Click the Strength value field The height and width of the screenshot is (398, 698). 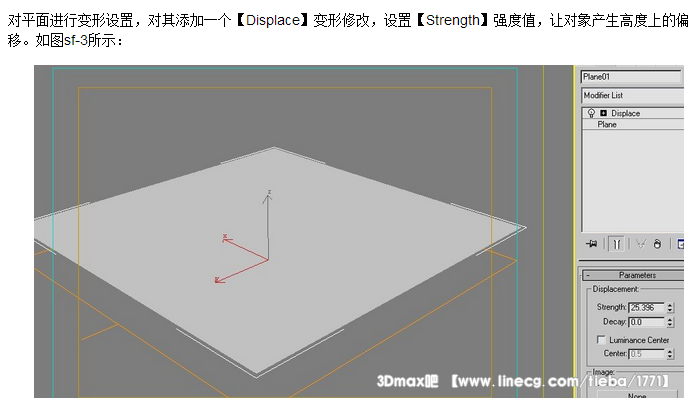[x=647, y=307]
